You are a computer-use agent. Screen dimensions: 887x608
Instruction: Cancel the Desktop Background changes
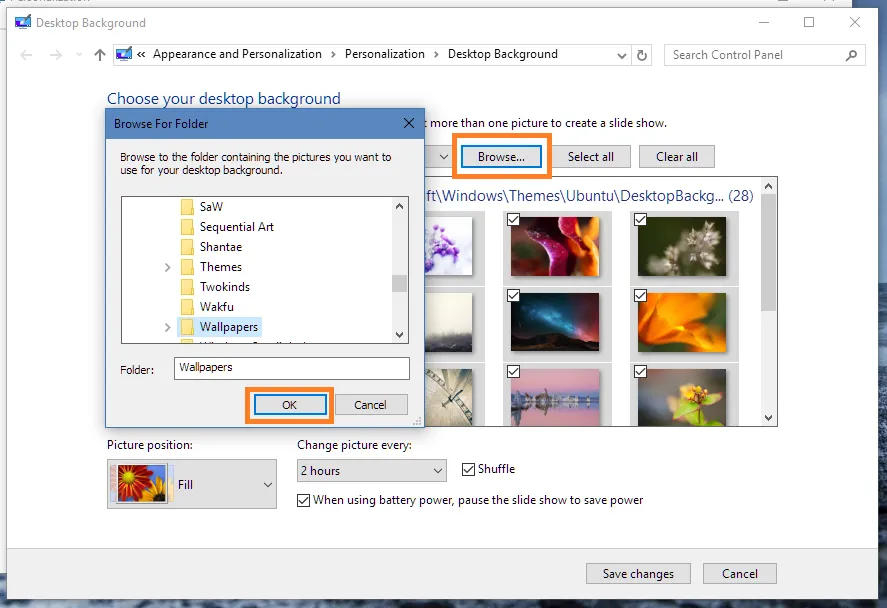(x=739, y=573)
